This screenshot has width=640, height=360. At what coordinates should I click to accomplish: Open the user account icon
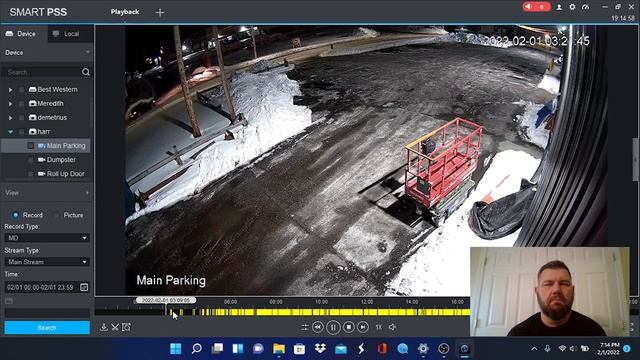click(x=559, y=7)
